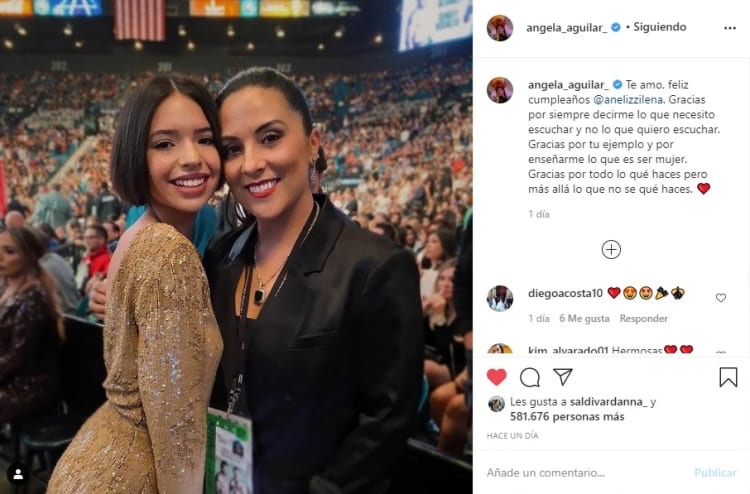Open angela_aguilar_ header profile picture
The width and height of the screenshot is (750, 494).
pos(500,28)
